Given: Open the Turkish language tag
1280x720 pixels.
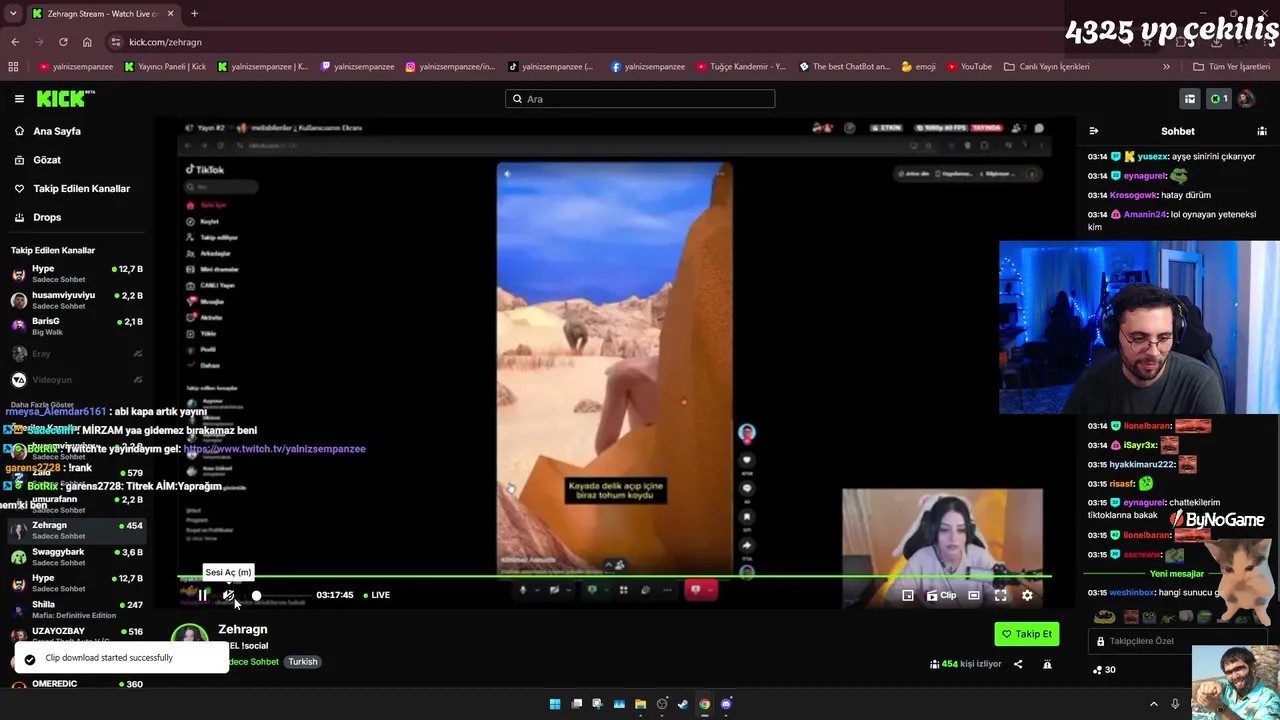Looking at the screenshot, I should point(303,662).
